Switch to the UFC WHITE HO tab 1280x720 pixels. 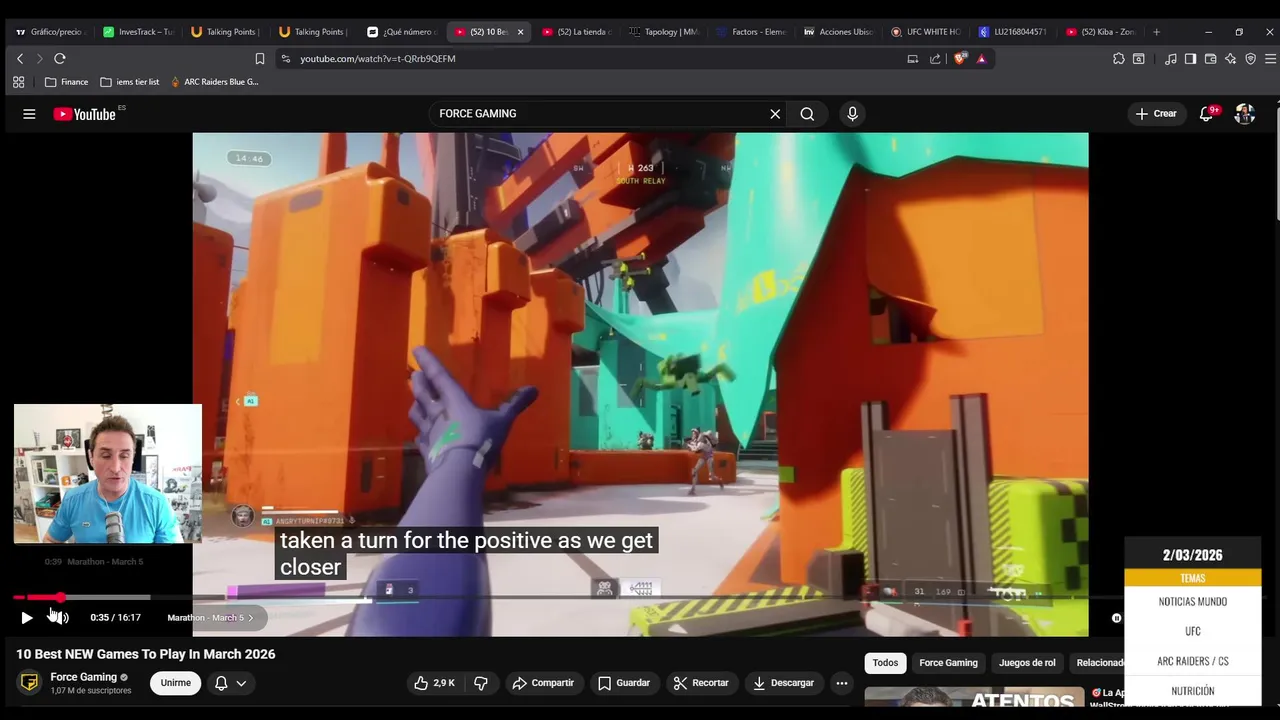[926, 32]
